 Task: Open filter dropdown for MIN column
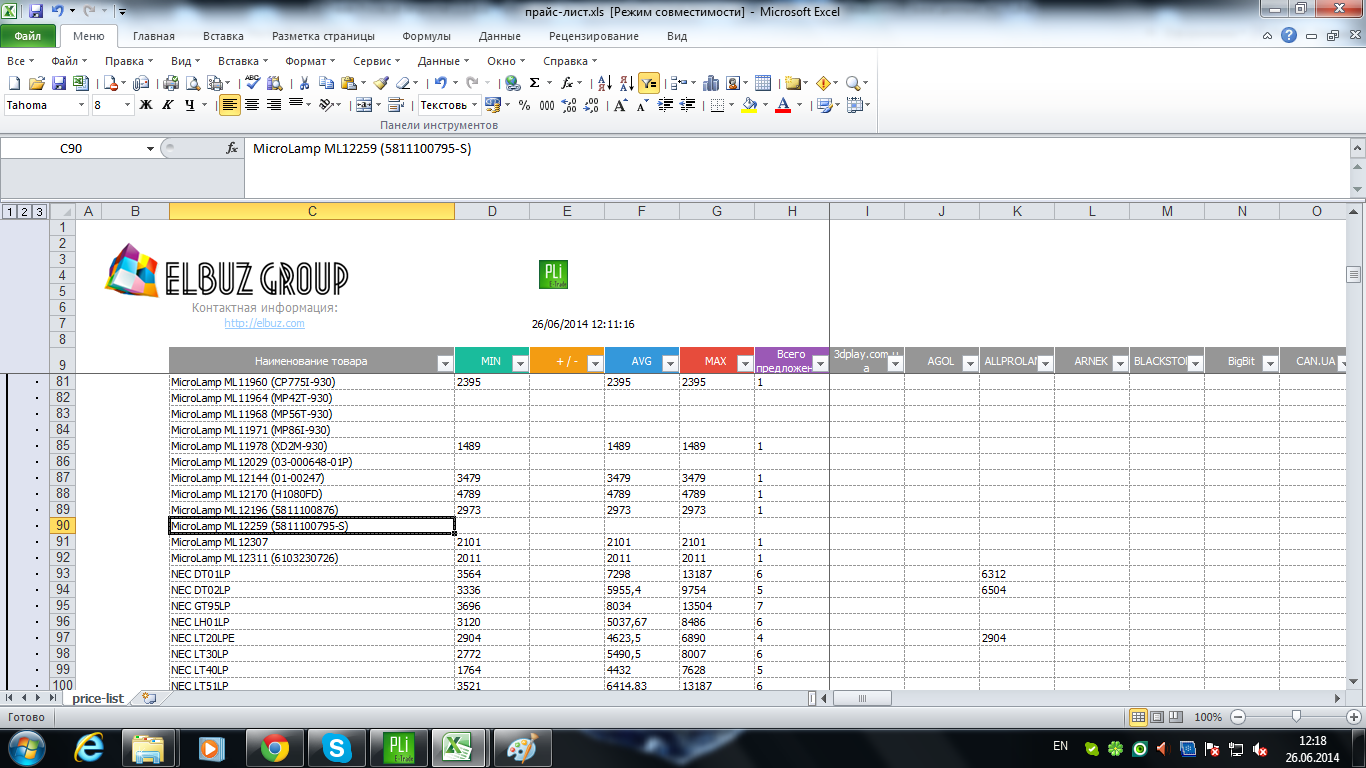click(520, 364)
